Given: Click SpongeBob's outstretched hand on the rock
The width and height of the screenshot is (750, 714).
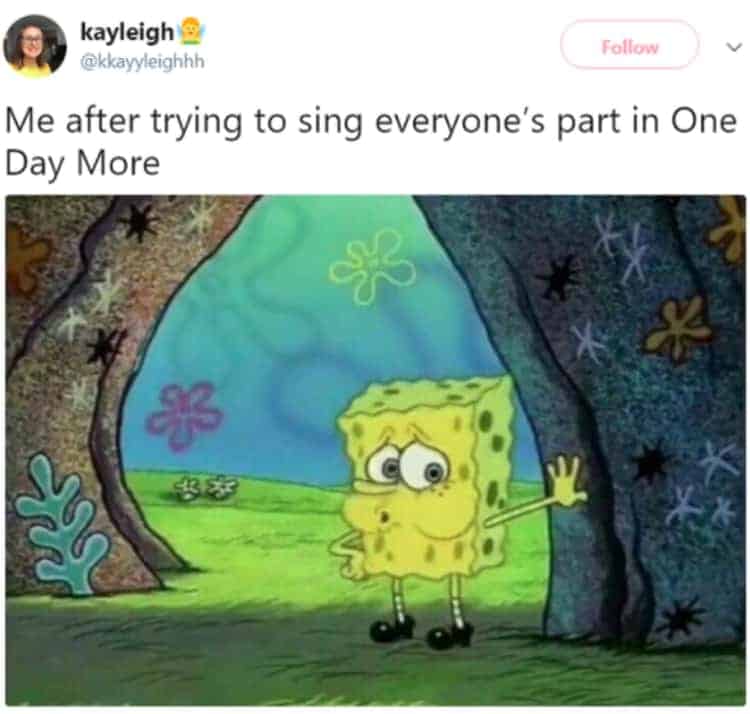Looking at the screenshot, I should (565, 482).
